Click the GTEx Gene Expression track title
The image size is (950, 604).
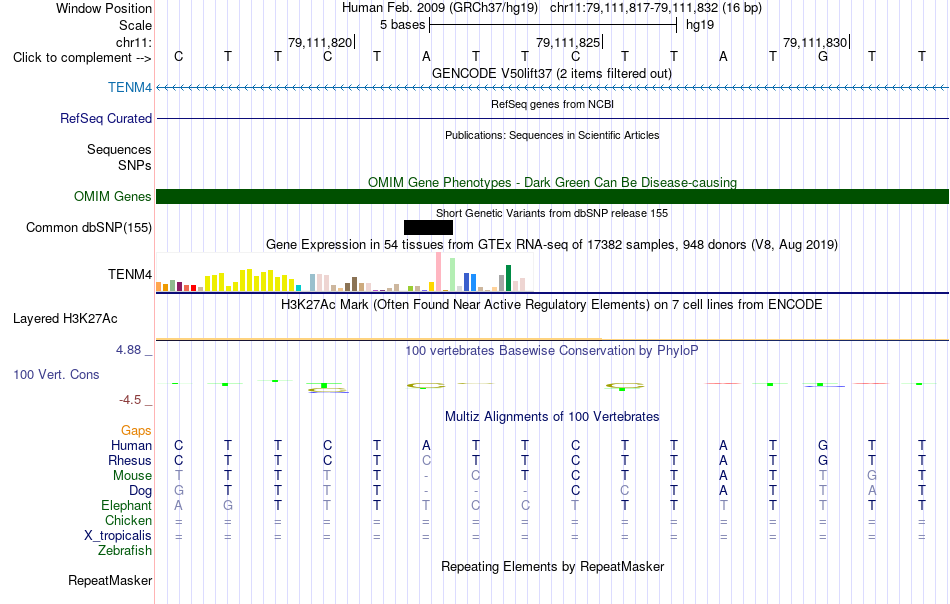tap(552, 244)
